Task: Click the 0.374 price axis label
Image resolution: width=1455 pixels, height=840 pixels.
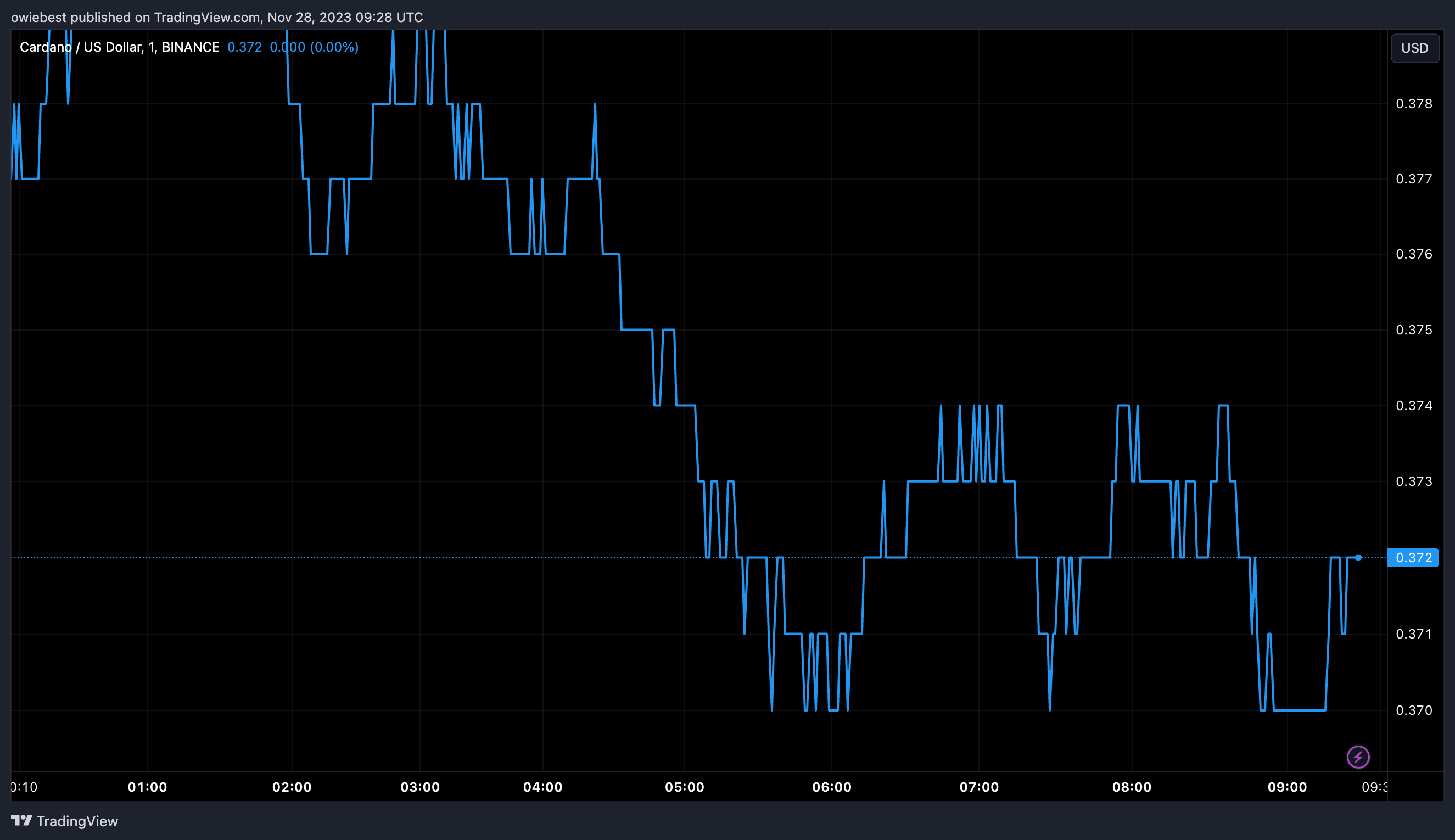Action: [1413, 406]
